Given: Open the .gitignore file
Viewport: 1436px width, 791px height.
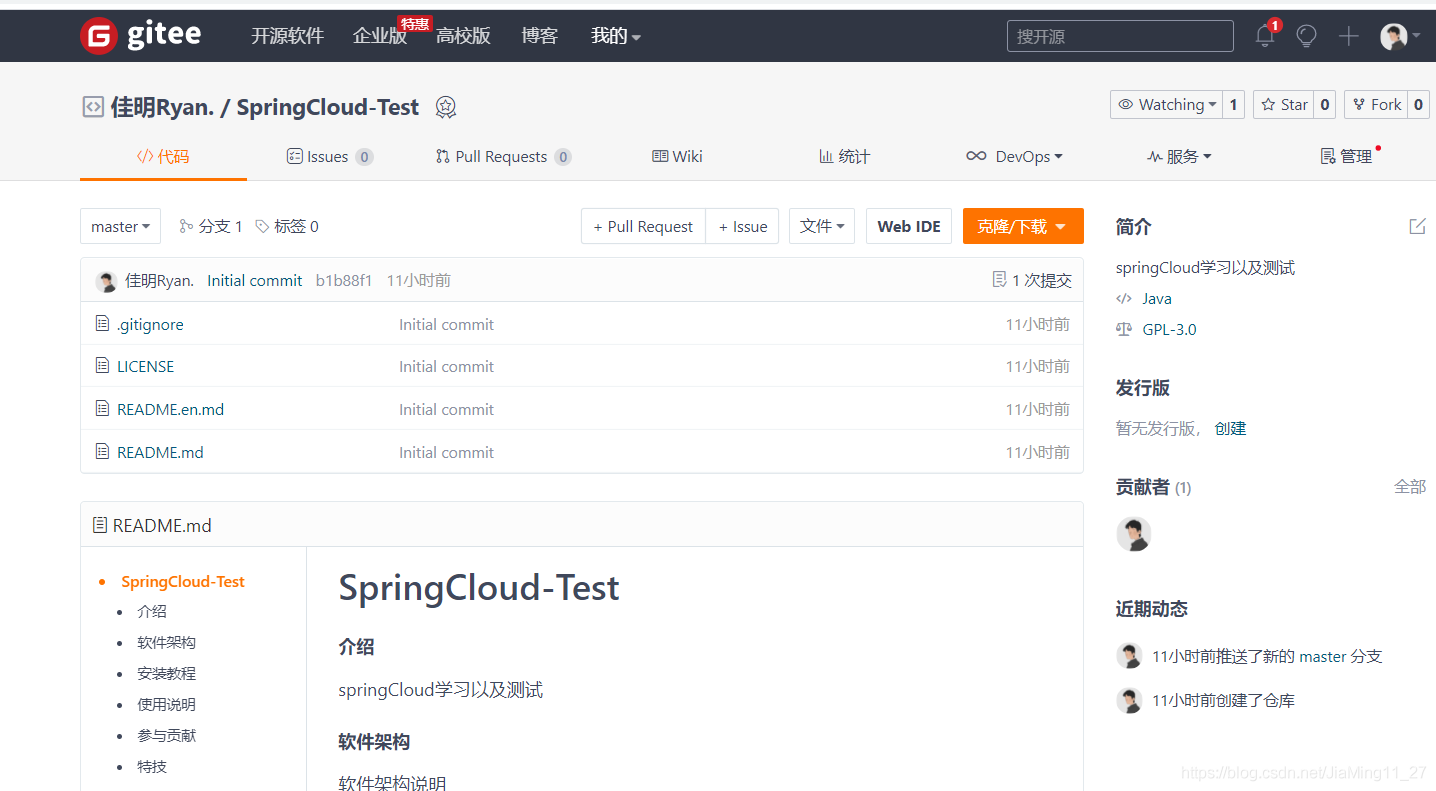Looking at the screenshot, I should tap(150, 324).
